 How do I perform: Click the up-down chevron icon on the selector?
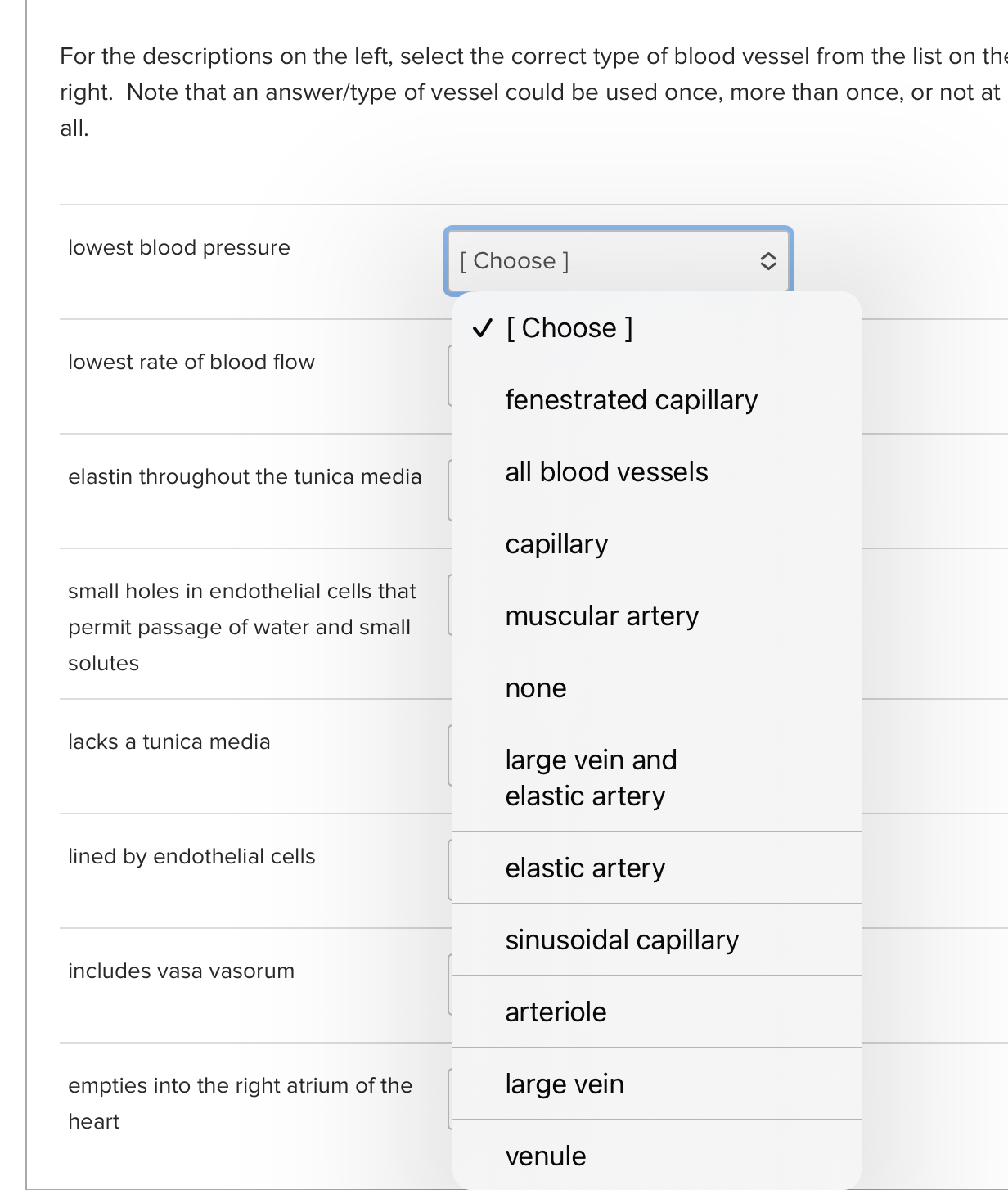(767, 261)
